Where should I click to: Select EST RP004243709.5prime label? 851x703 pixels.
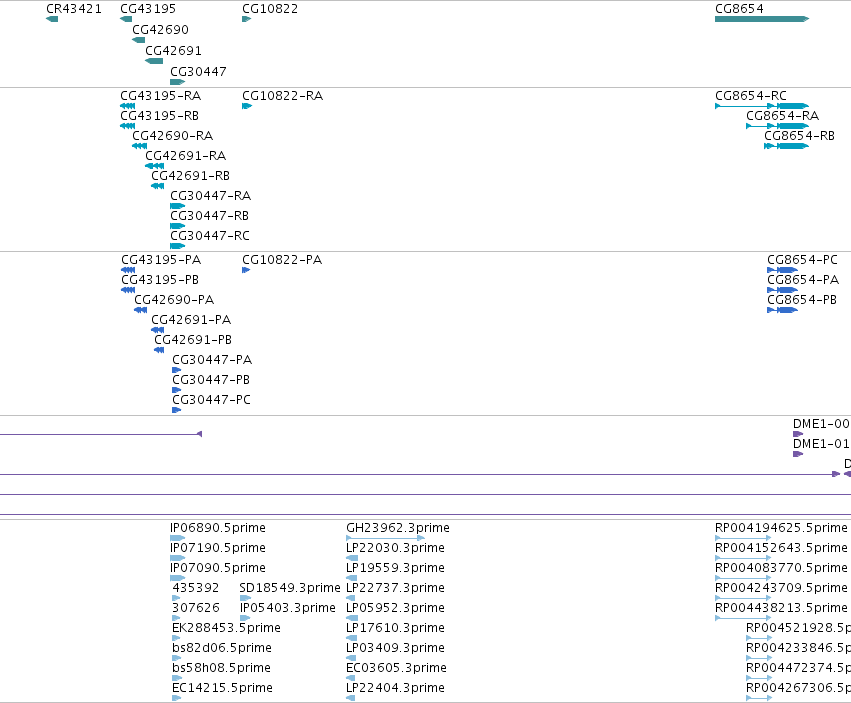coord(782,588)
